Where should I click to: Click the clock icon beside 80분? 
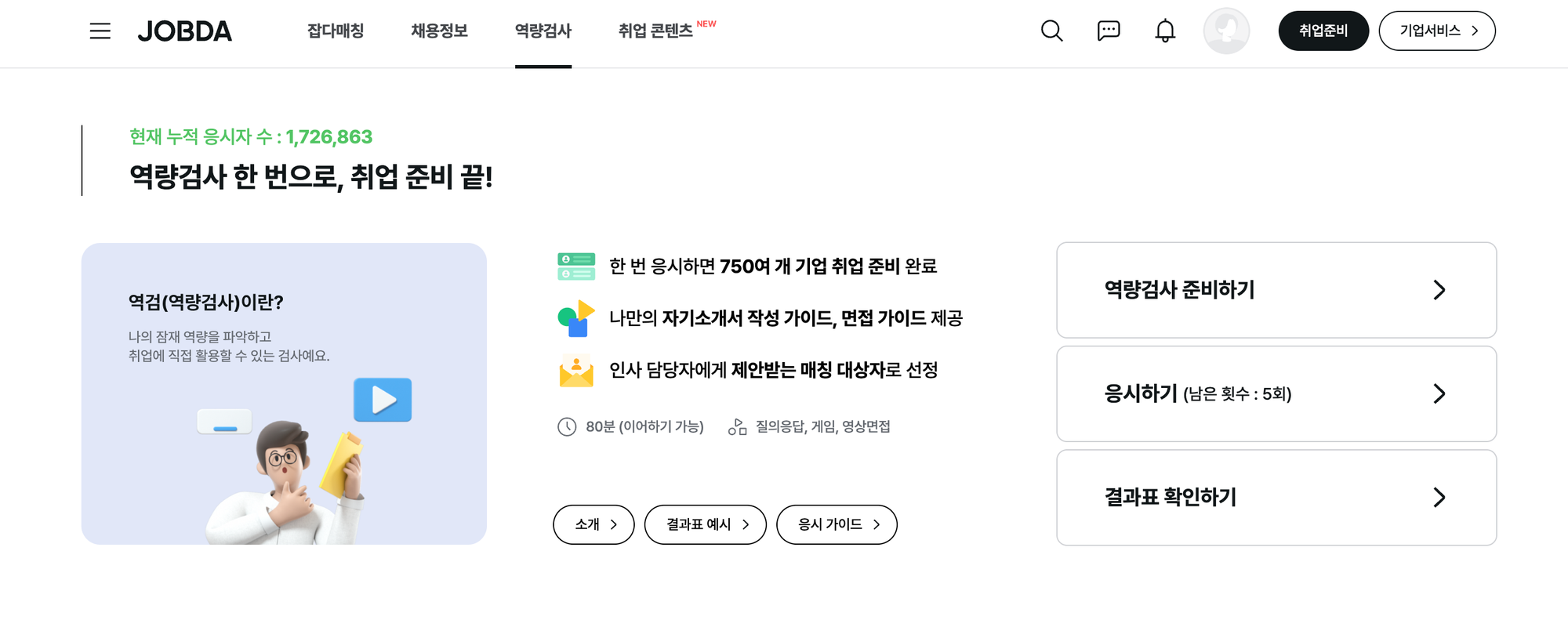567,427
